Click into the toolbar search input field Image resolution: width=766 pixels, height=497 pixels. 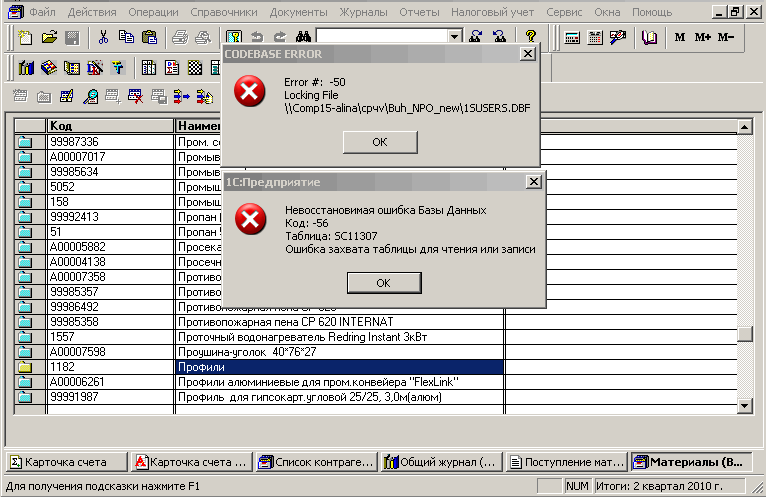[x=383, y=37]
